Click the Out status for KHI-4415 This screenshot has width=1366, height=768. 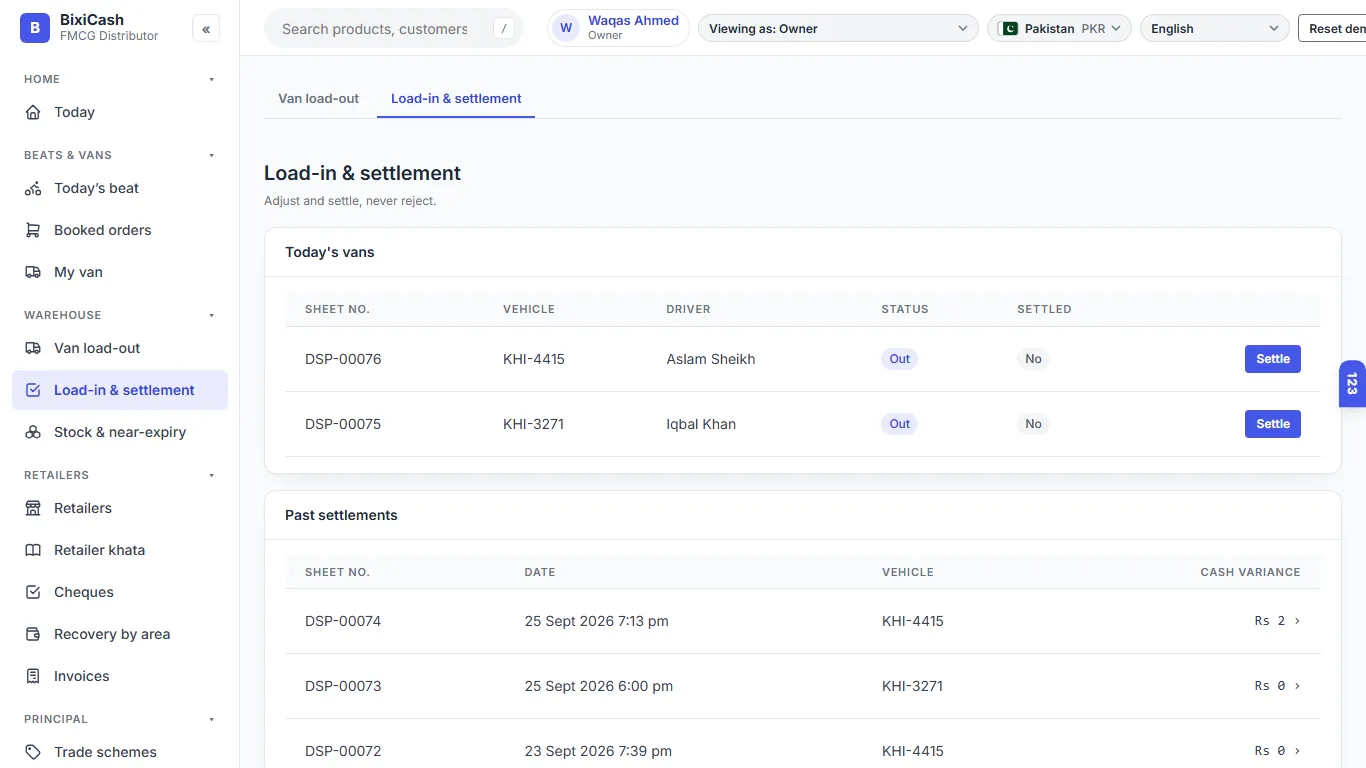900,359
